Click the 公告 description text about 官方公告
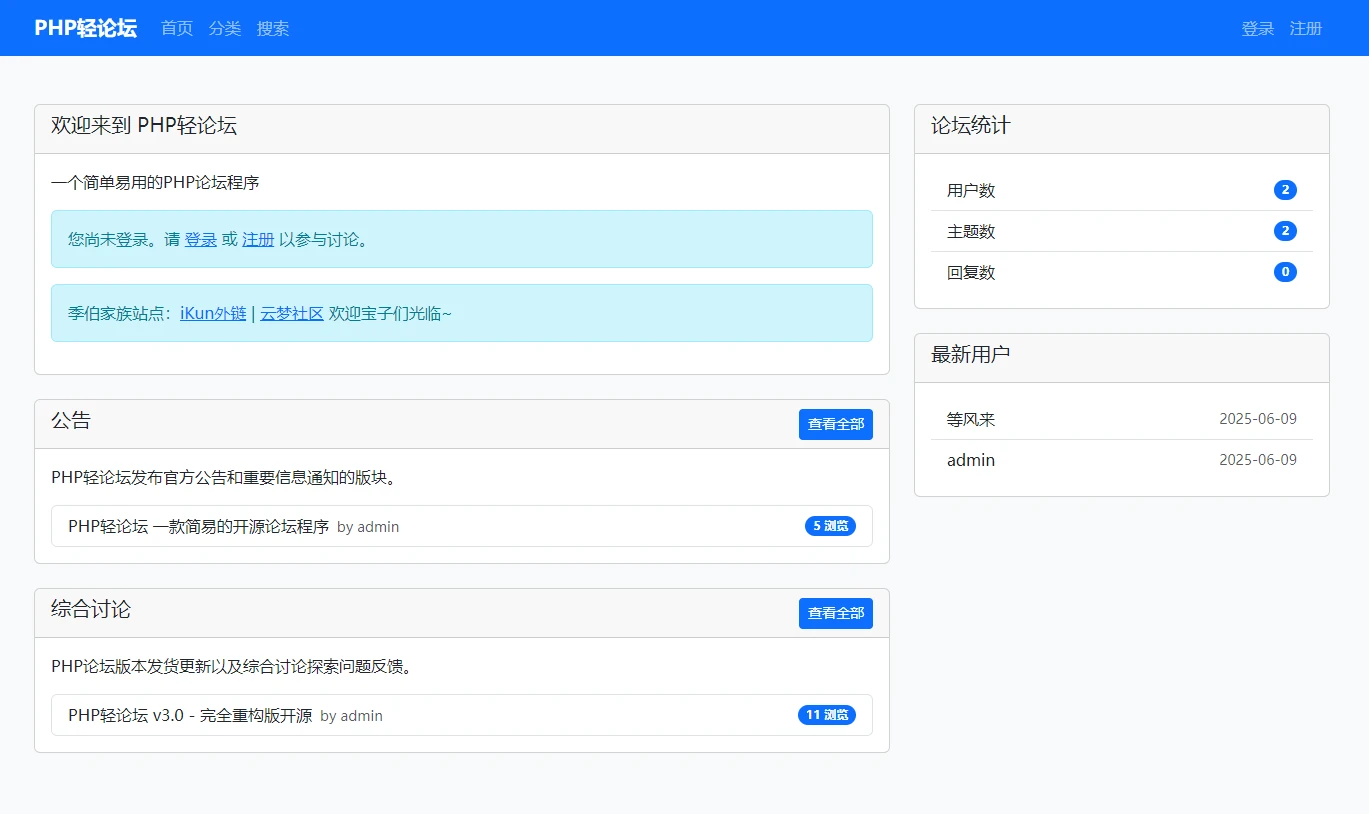The height and width of the screenshot is (814, 1369). coord(226,478)
